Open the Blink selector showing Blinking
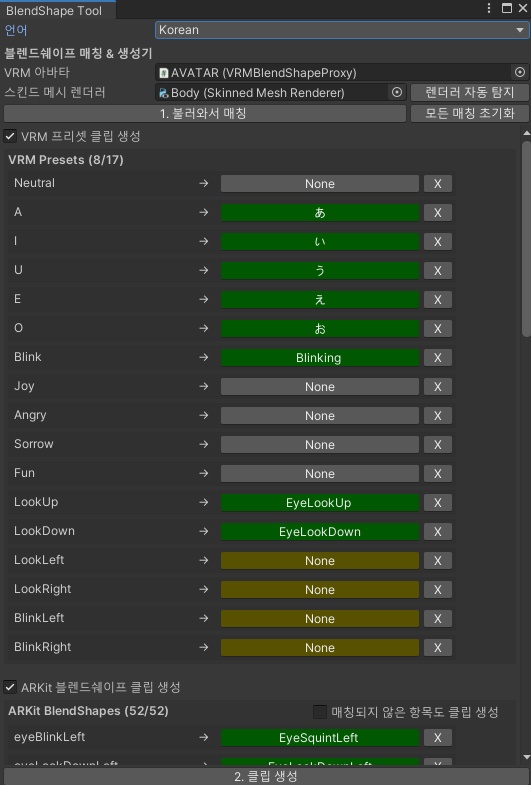Image resolution: width=531 pixels, height=785 pixels. tap(320, 358)
